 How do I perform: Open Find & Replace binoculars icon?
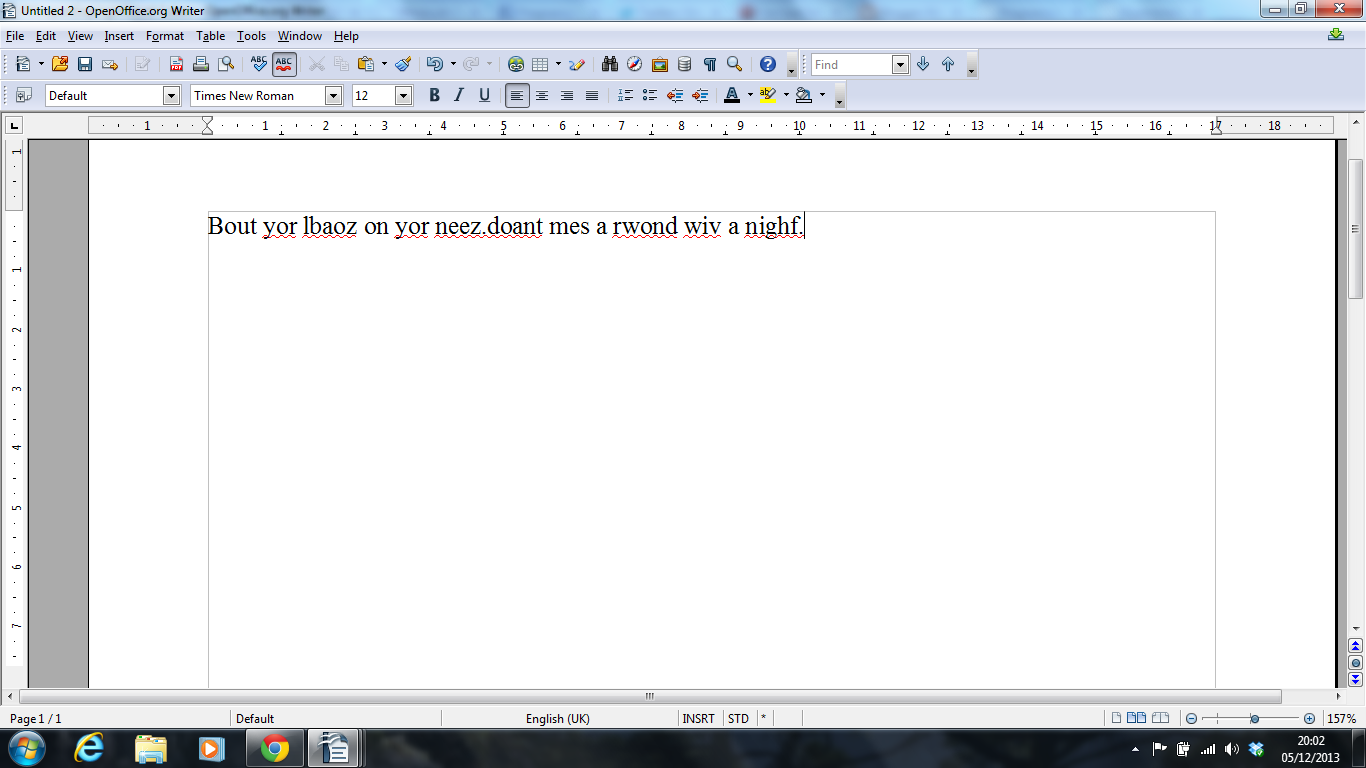coord(609,64)
